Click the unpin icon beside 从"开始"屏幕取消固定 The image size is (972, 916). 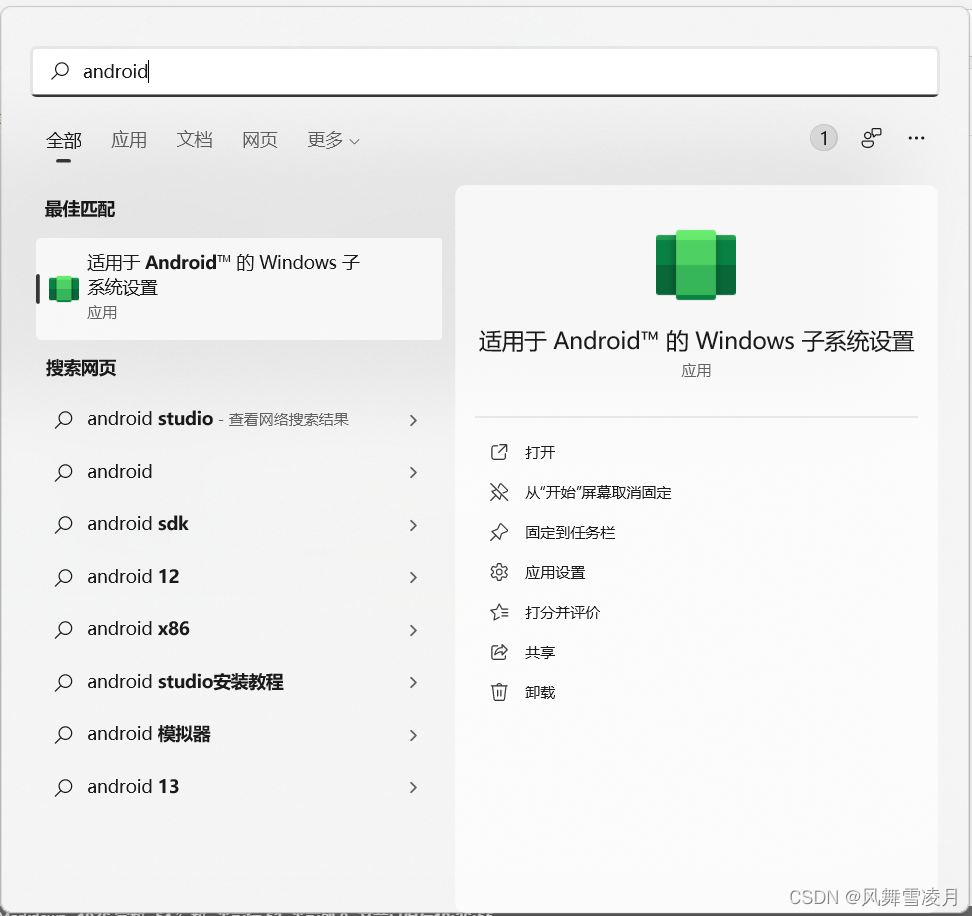(499, 492)
